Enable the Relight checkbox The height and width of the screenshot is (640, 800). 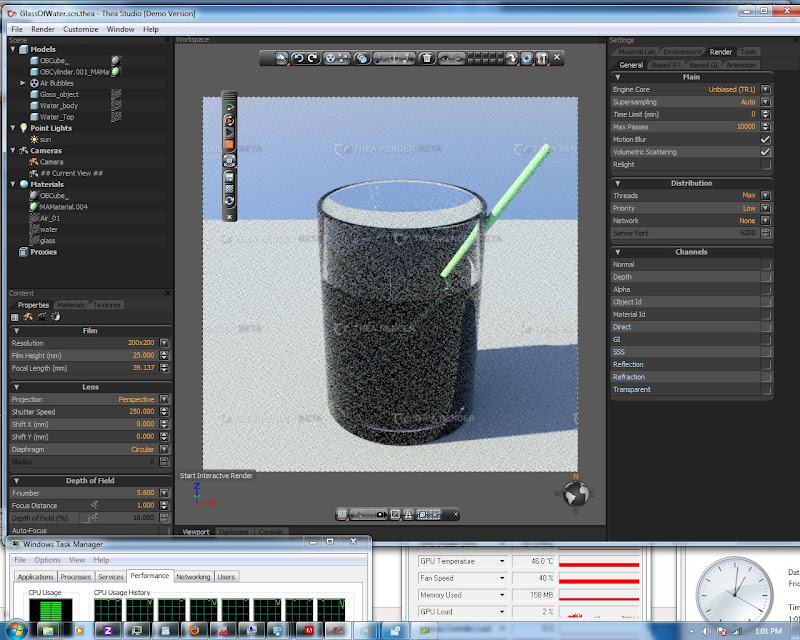click(x=765, y=165)
